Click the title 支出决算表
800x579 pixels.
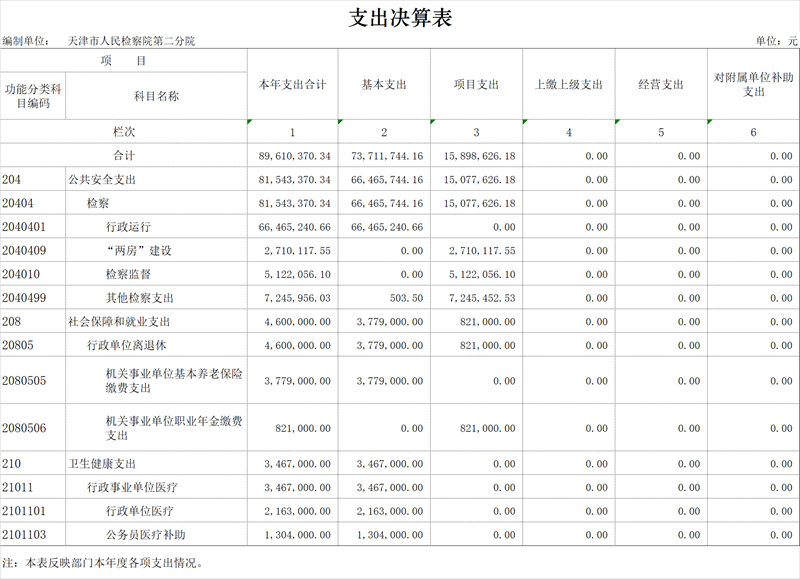tap(401, 18)
